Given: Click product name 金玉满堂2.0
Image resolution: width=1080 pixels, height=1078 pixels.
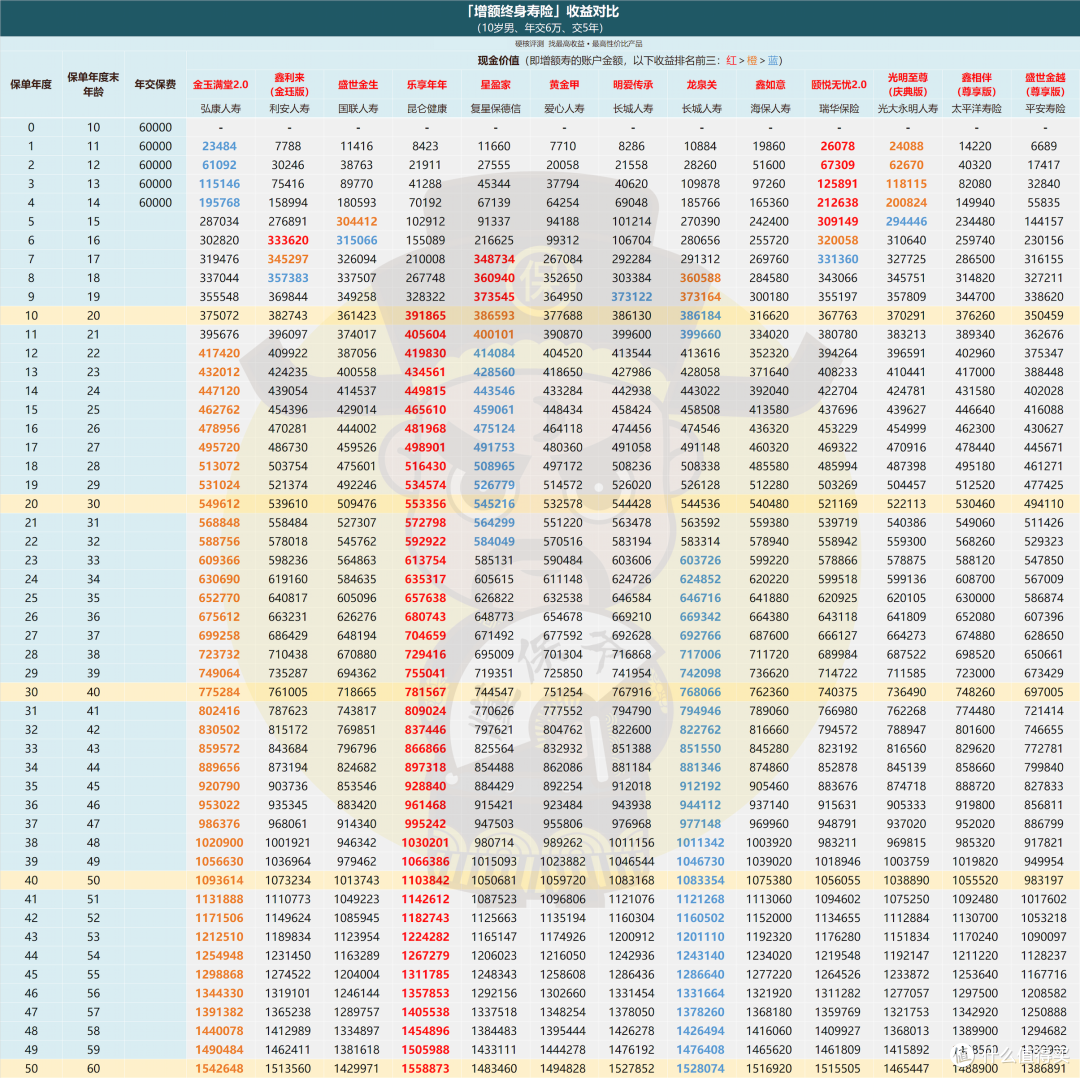Looking at the screenshot, I should click(220, 85).
